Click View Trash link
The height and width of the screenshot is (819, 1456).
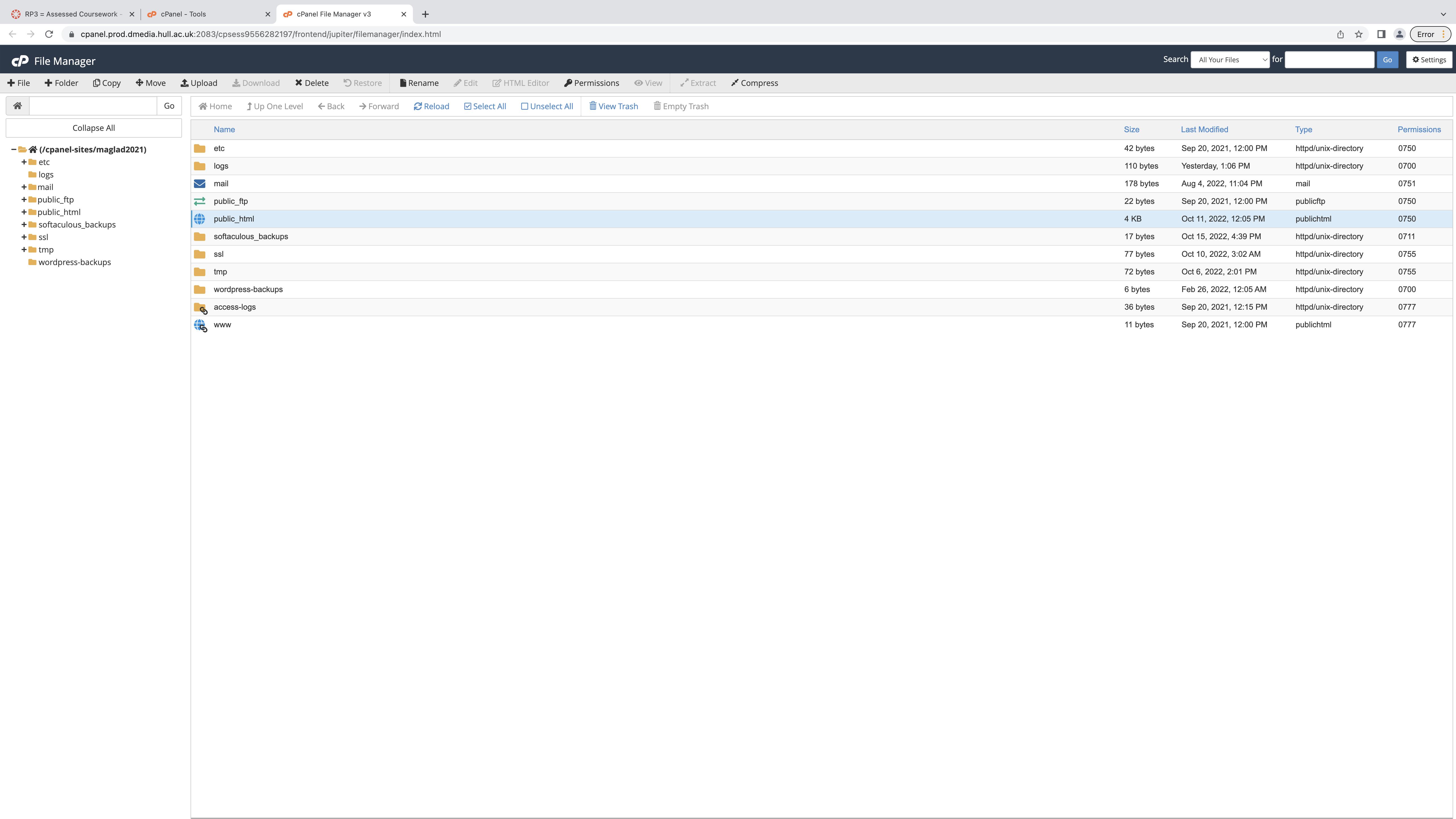click(x=613, y=106)
